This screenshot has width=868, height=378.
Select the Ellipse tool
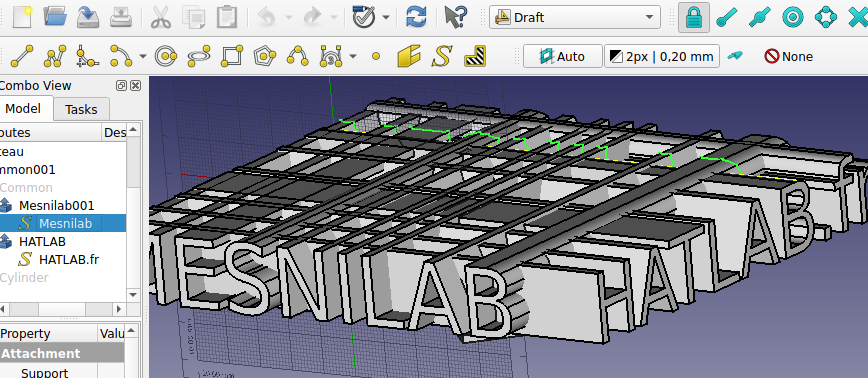click(199, 56)
